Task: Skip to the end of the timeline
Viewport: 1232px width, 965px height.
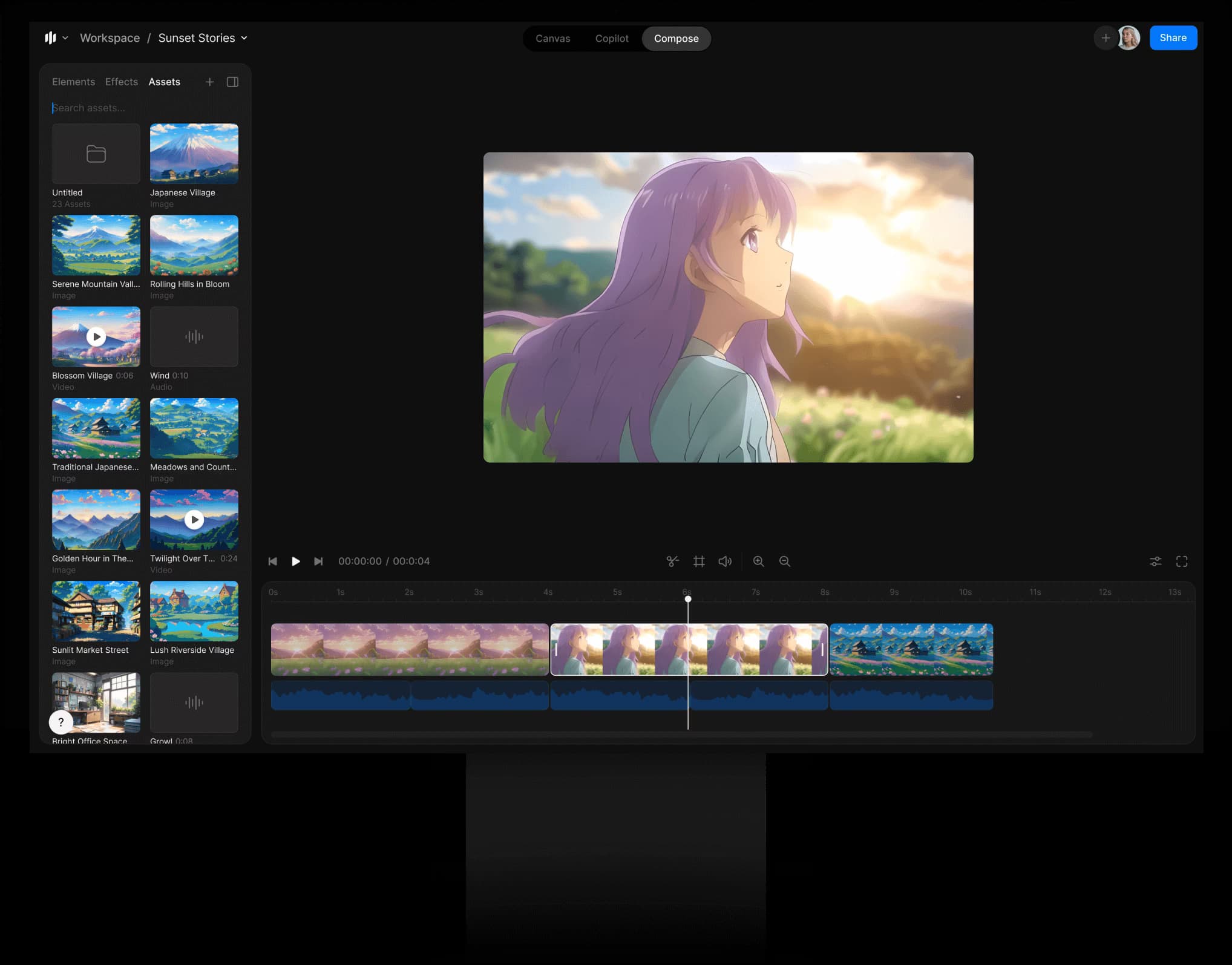Action: (319, 561)
